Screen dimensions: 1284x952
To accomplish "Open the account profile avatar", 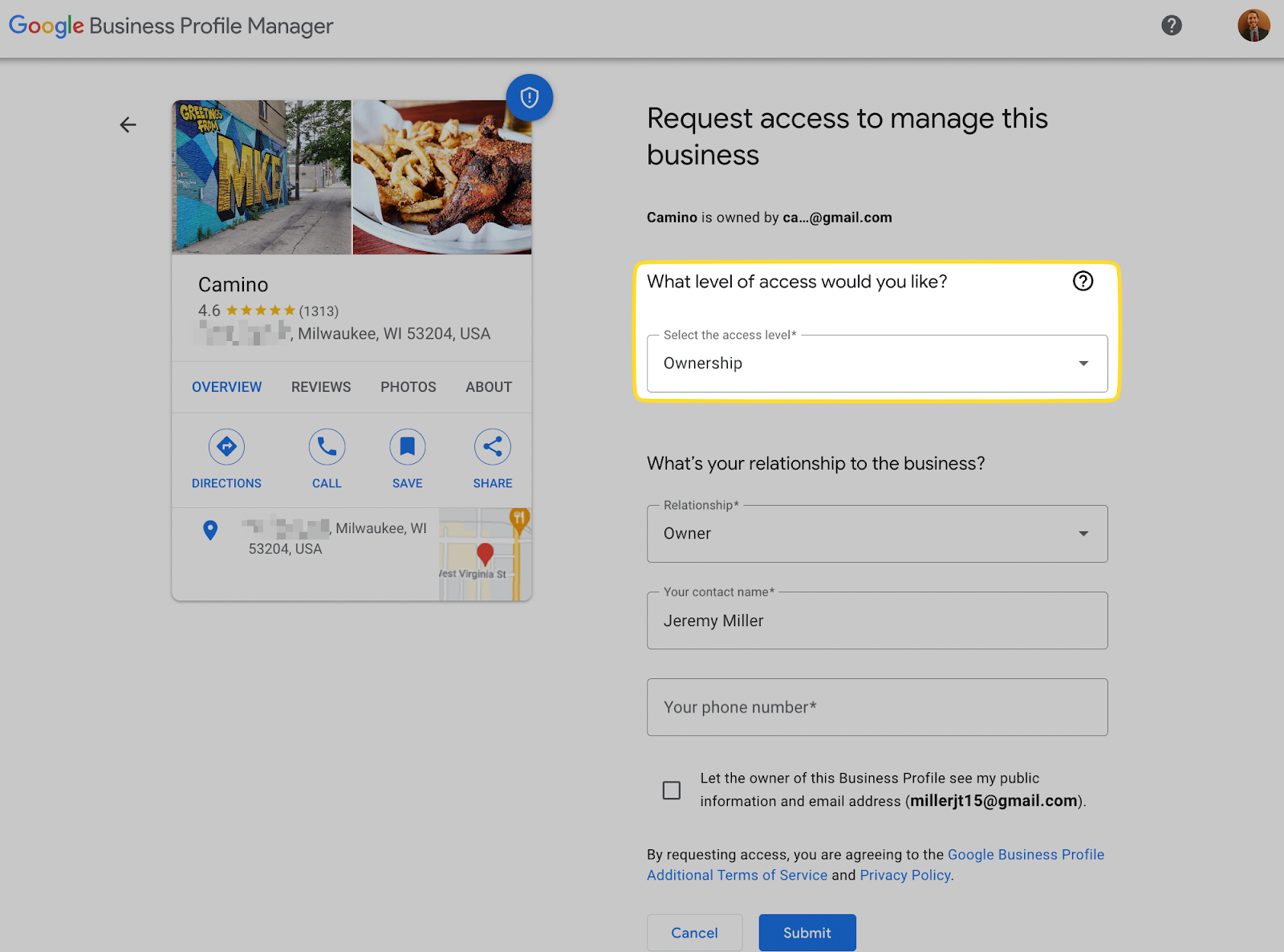I will pyautogui.click(x=1254, y=26).
